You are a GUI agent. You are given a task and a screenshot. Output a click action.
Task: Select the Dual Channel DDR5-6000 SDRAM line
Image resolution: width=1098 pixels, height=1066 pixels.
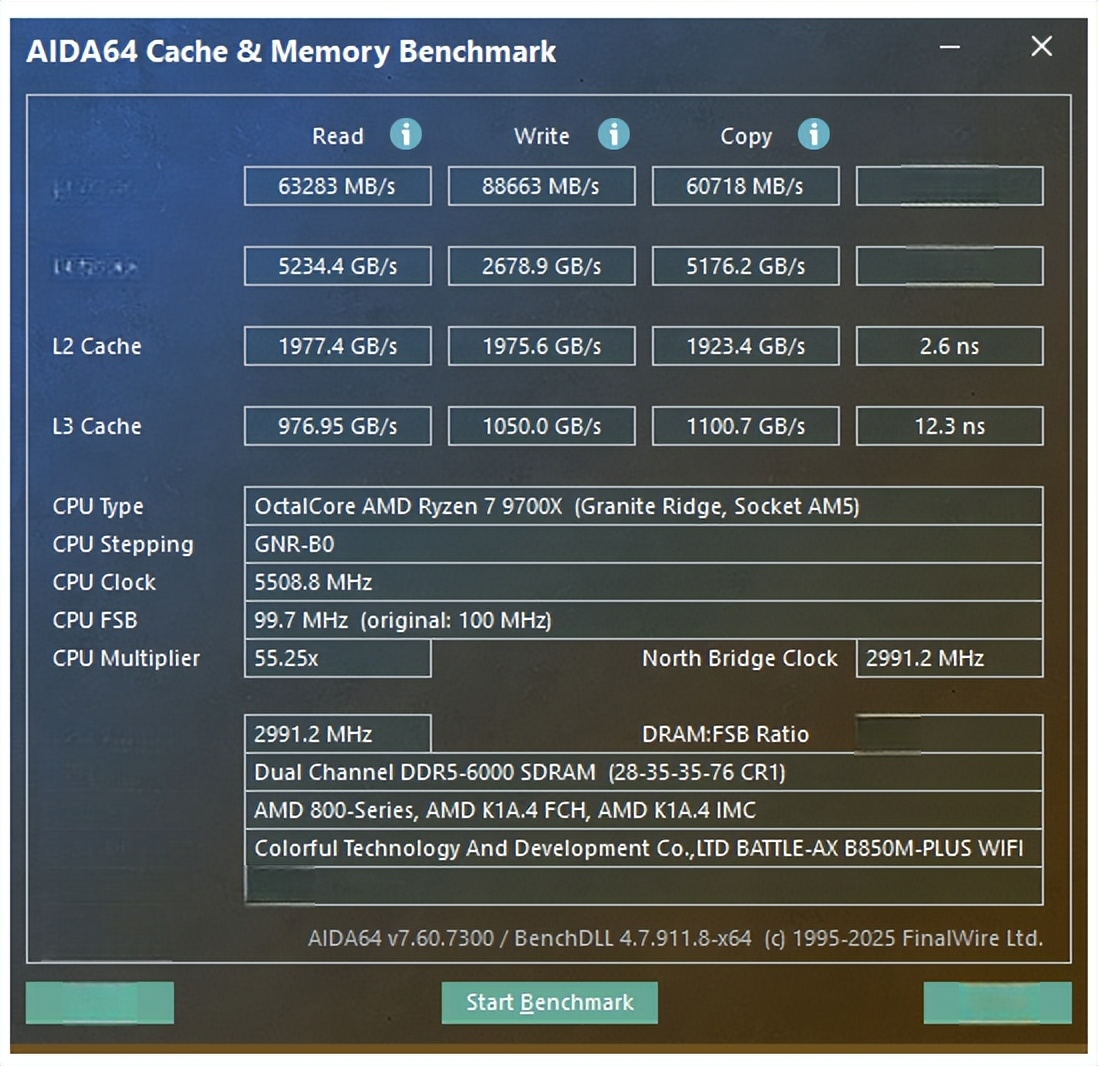pyautogui.click(x=644, y=772)
